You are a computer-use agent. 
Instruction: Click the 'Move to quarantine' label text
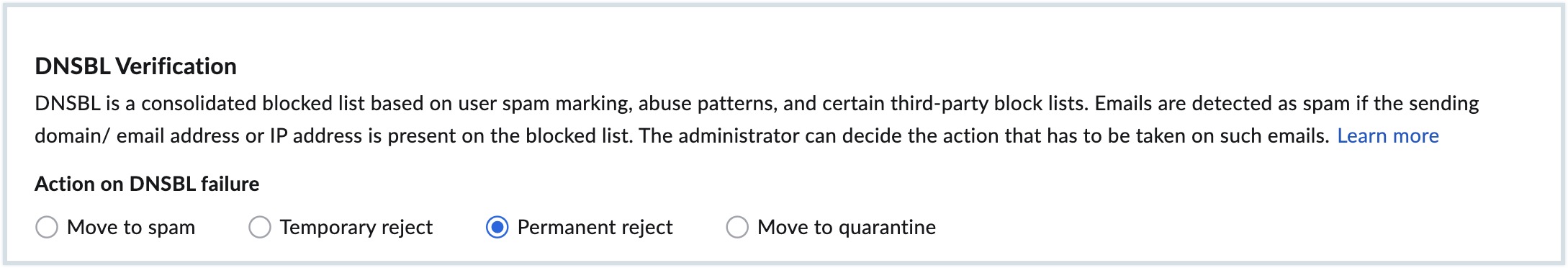pos(847,227)
